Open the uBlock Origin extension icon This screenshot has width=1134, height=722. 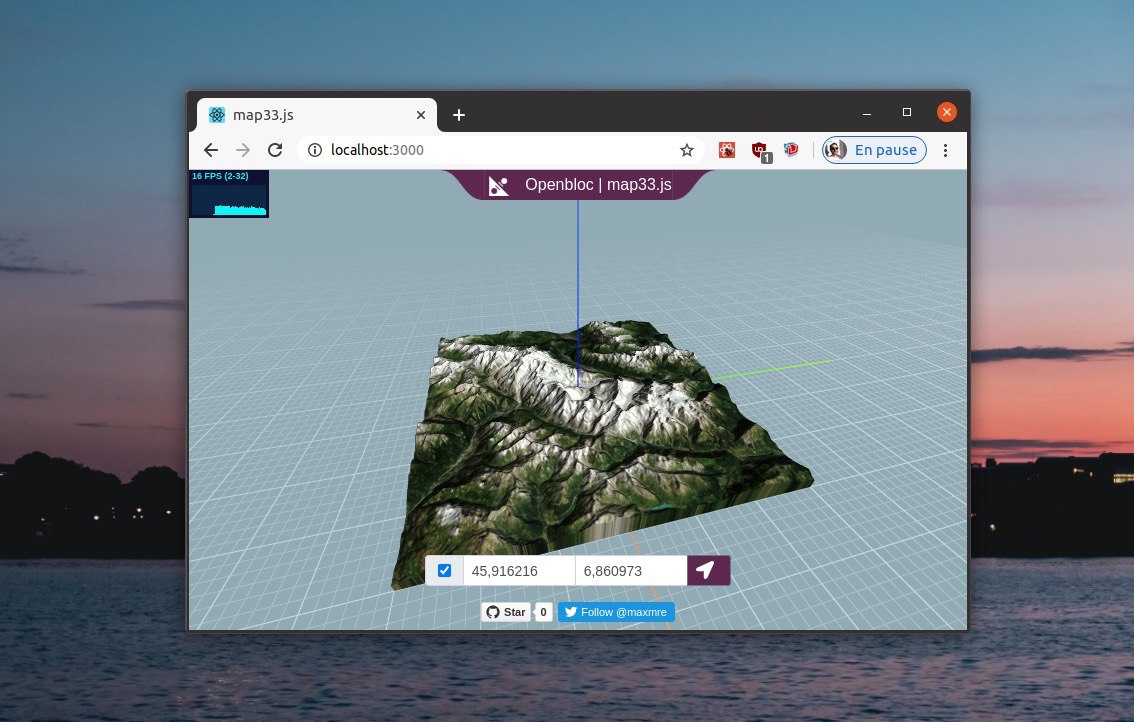point(759,150)
